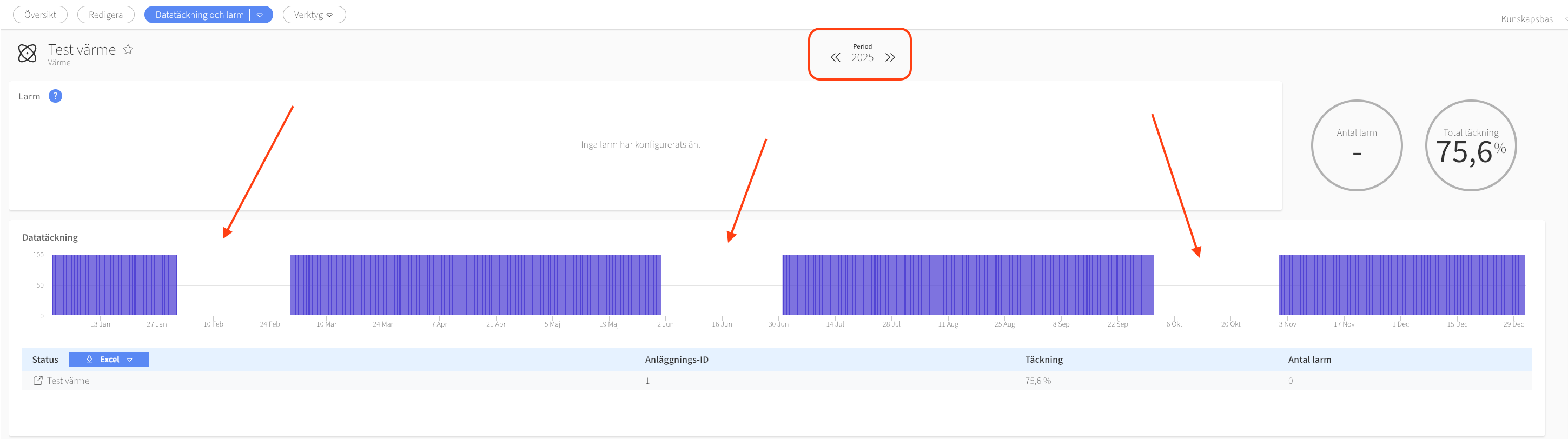Select the 75,6 % coverage table cell
Viewport: 1568px width, 439px height.
[1038, 381]
